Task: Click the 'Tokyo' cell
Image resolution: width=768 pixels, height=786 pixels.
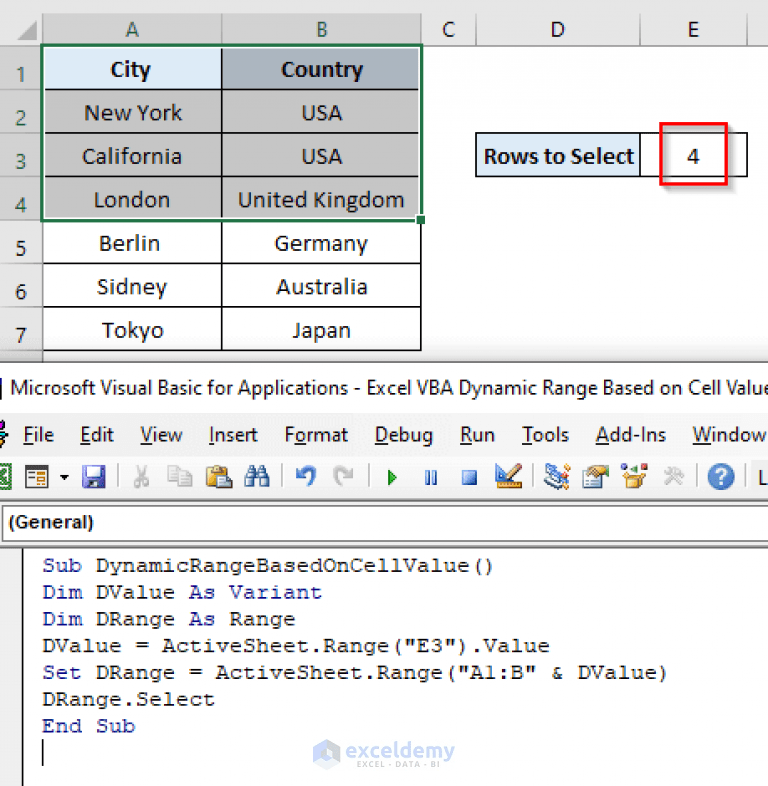Action: pos(132,330)
